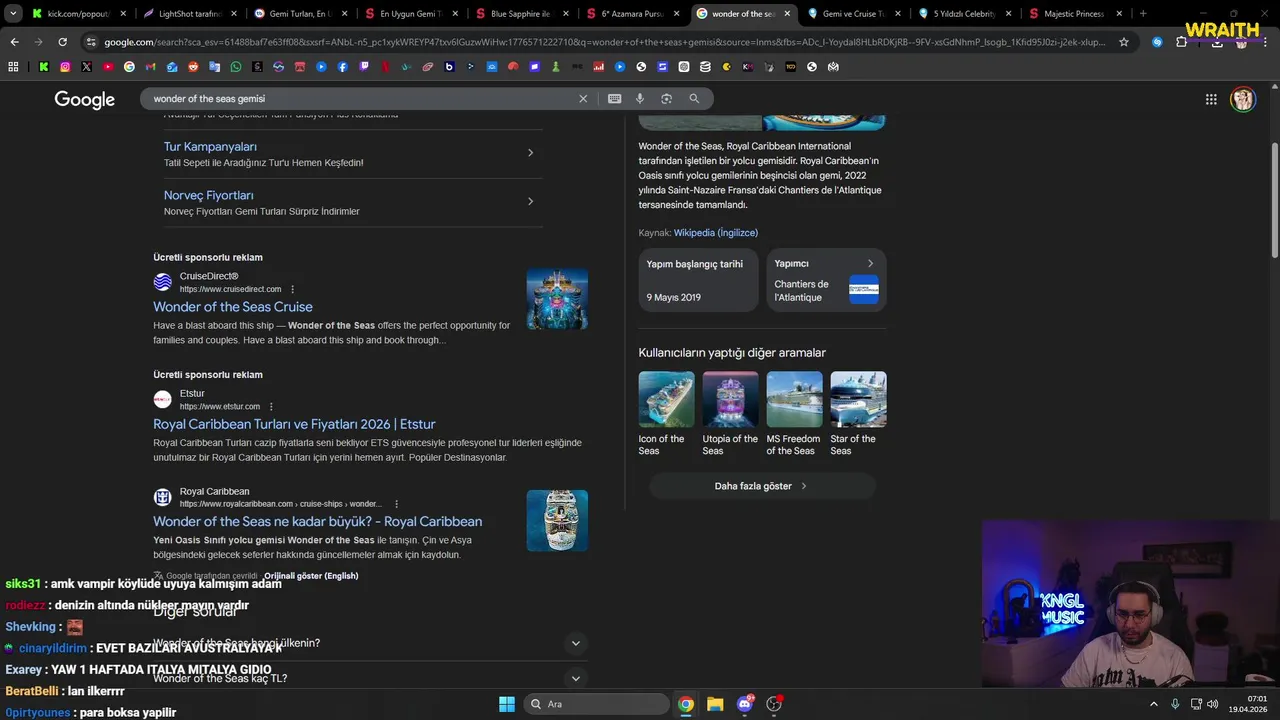Switch to kick.com/popout tab
This screenshot has height=720, width=1280.
(77, 14)
